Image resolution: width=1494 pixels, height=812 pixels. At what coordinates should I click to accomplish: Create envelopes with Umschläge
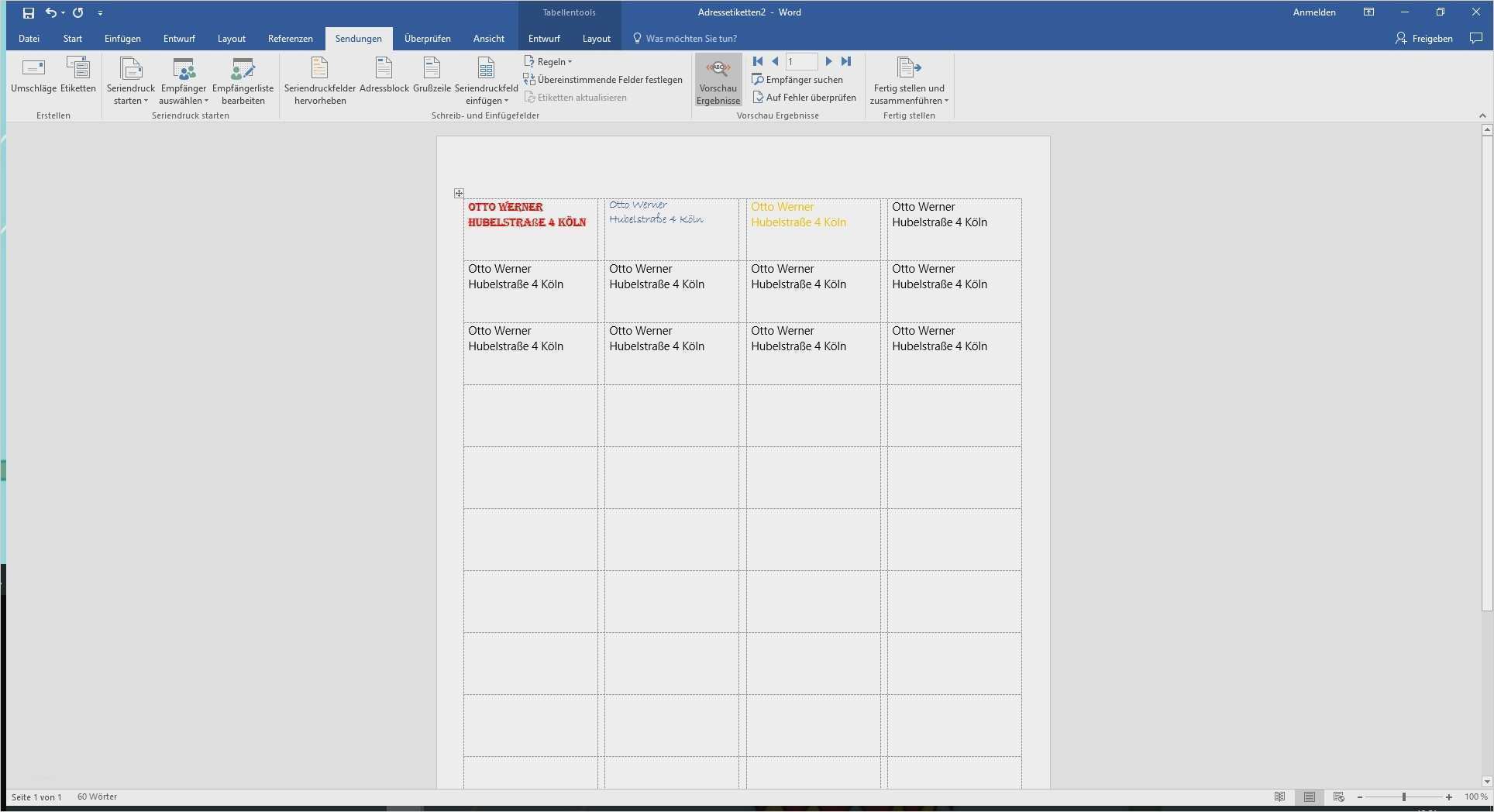point(33,75)
